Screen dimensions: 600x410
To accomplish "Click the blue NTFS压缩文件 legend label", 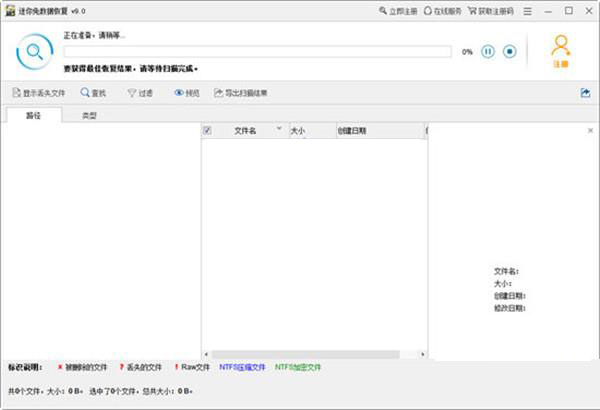I will pyautogui.click(x=242, y=367).
